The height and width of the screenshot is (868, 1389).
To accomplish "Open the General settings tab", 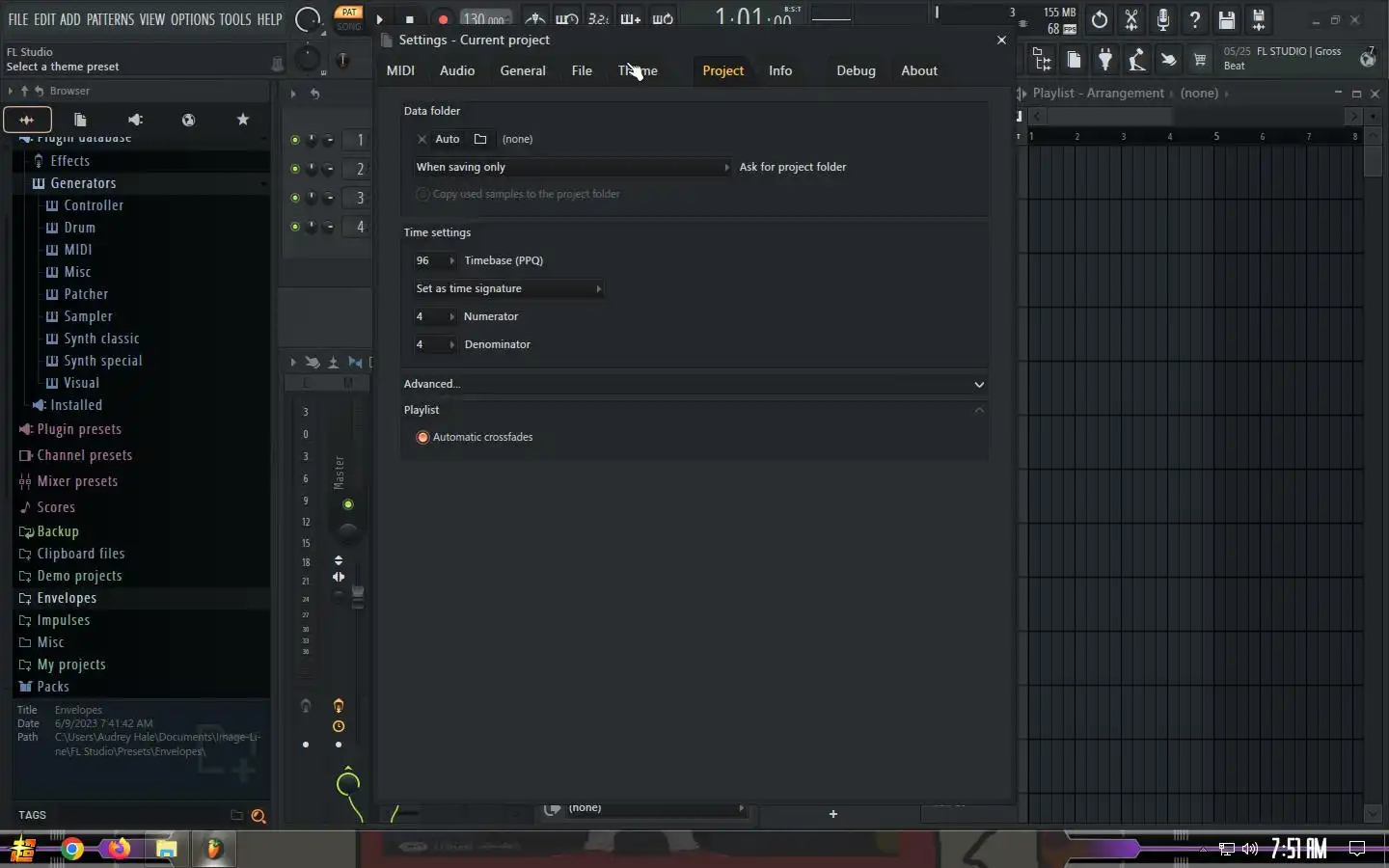I will pos(523,70).
